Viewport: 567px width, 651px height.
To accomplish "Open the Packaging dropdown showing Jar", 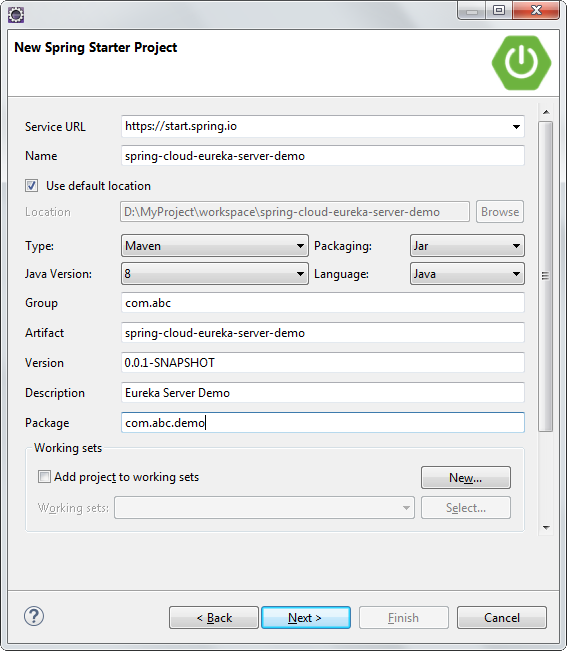I will click(x=467, y=246).
